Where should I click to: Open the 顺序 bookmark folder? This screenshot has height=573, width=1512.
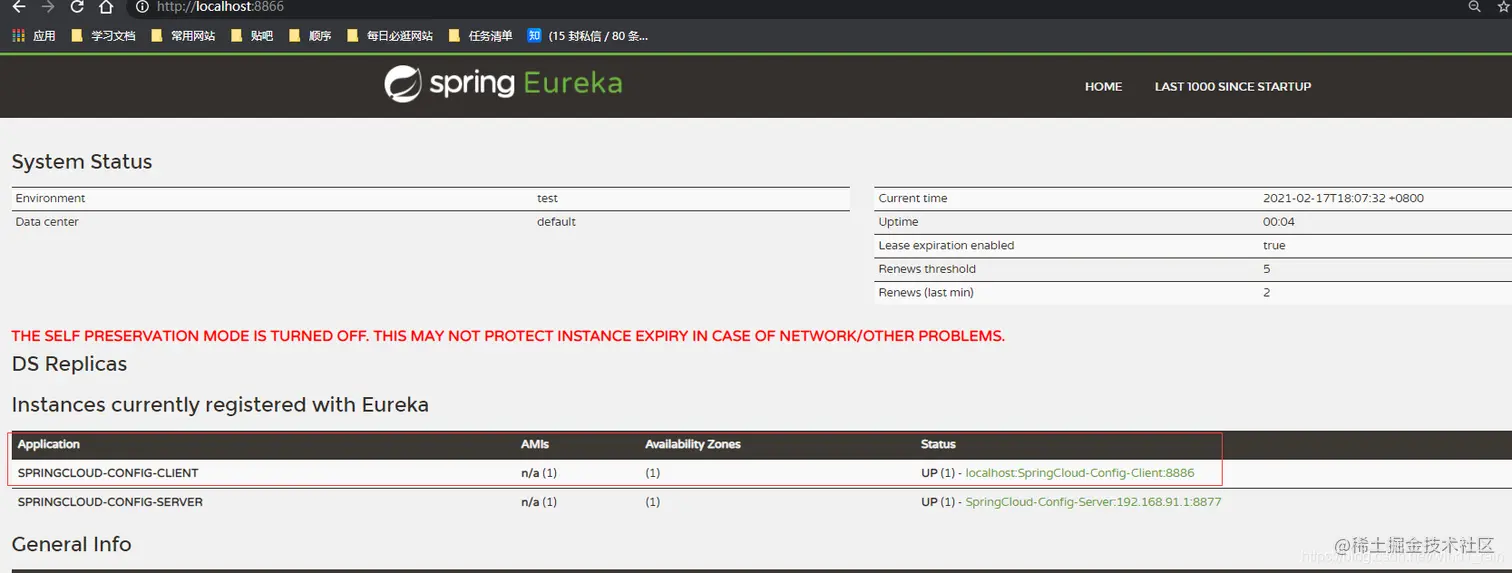pyautogui.click(x=310, y=36)
